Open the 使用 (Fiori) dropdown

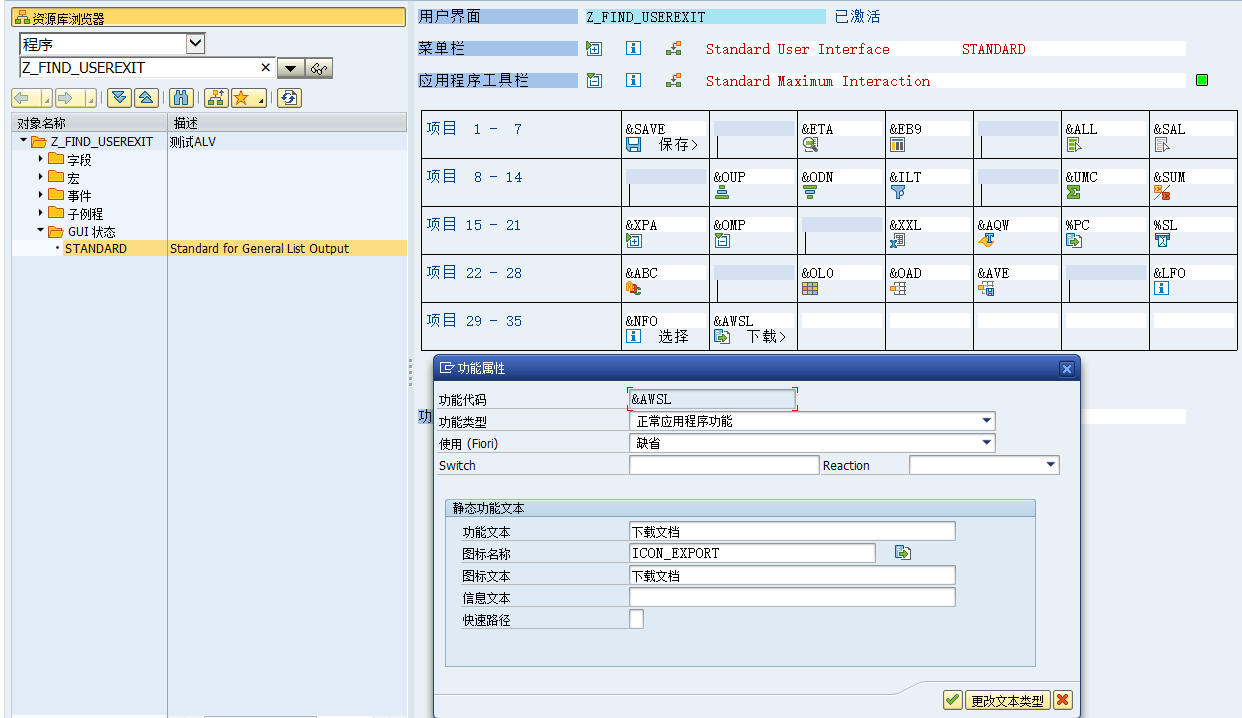coord(987,443)
